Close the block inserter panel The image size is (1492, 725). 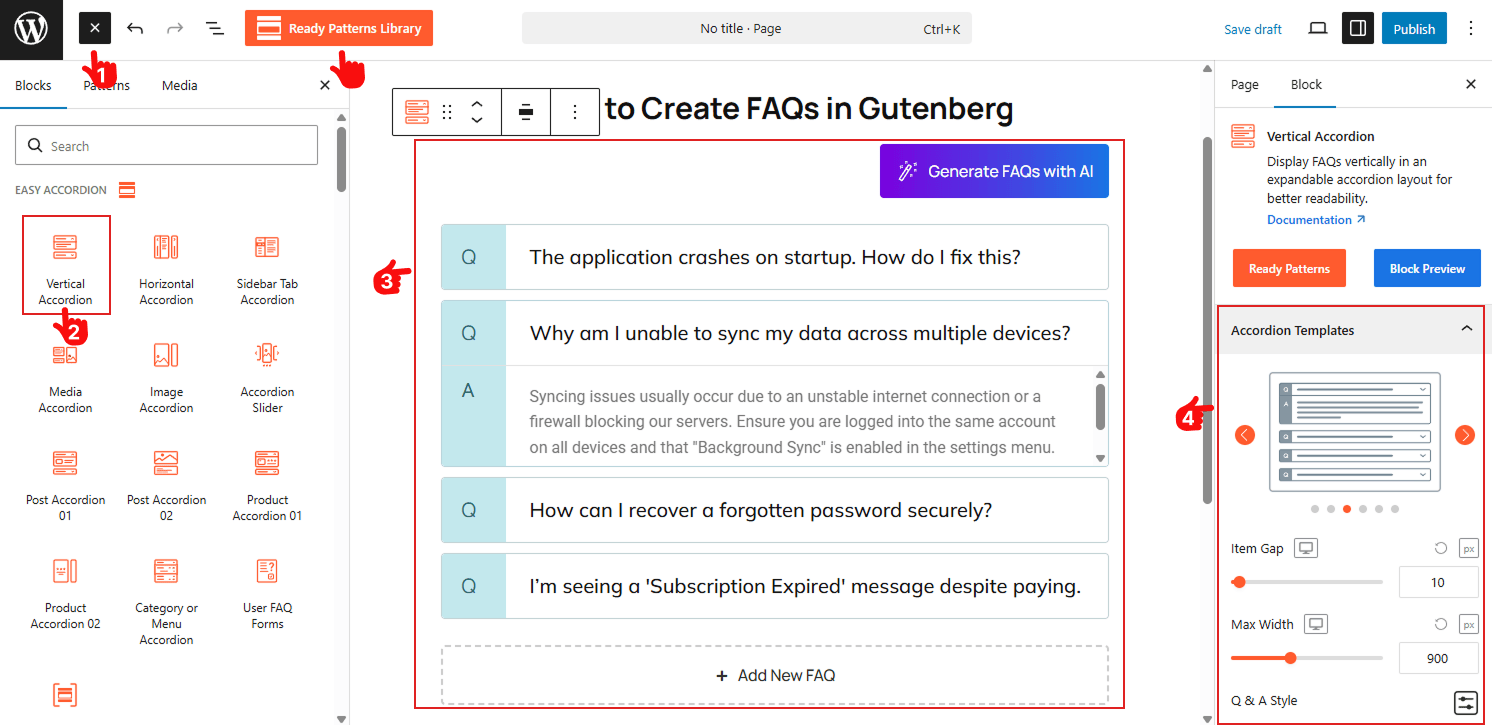click(x=325, y=86)
